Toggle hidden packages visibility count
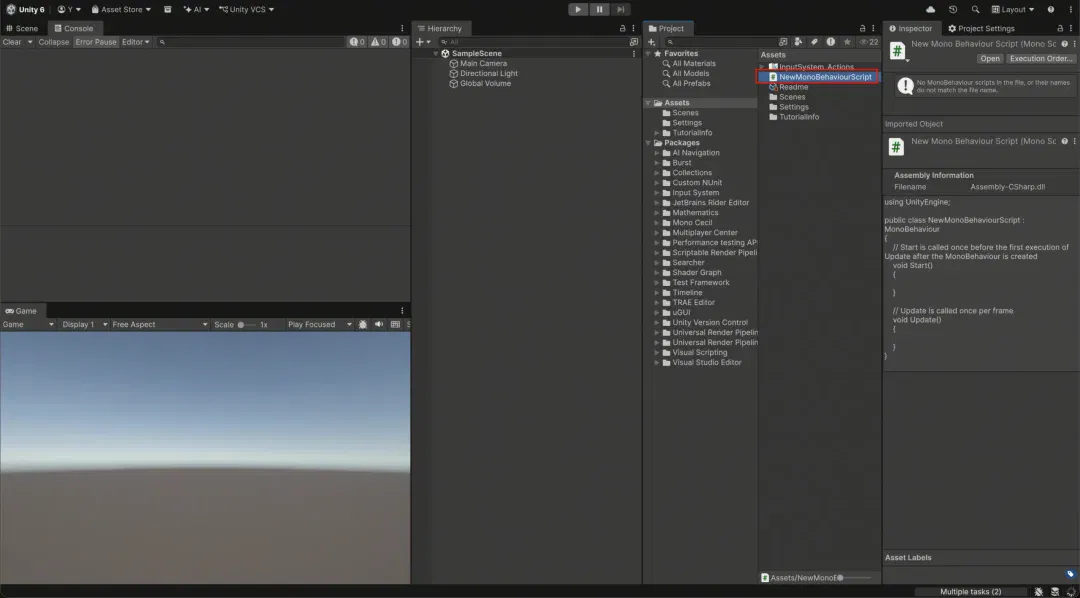The image size is (1080, 598). pyautogui.click(x=868, y=42)
